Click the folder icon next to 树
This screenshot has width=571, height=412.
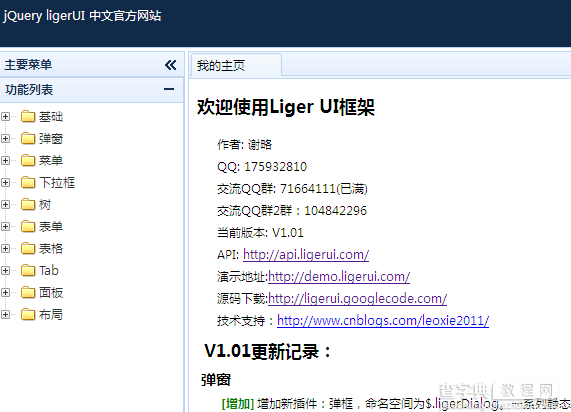[28, 204]
